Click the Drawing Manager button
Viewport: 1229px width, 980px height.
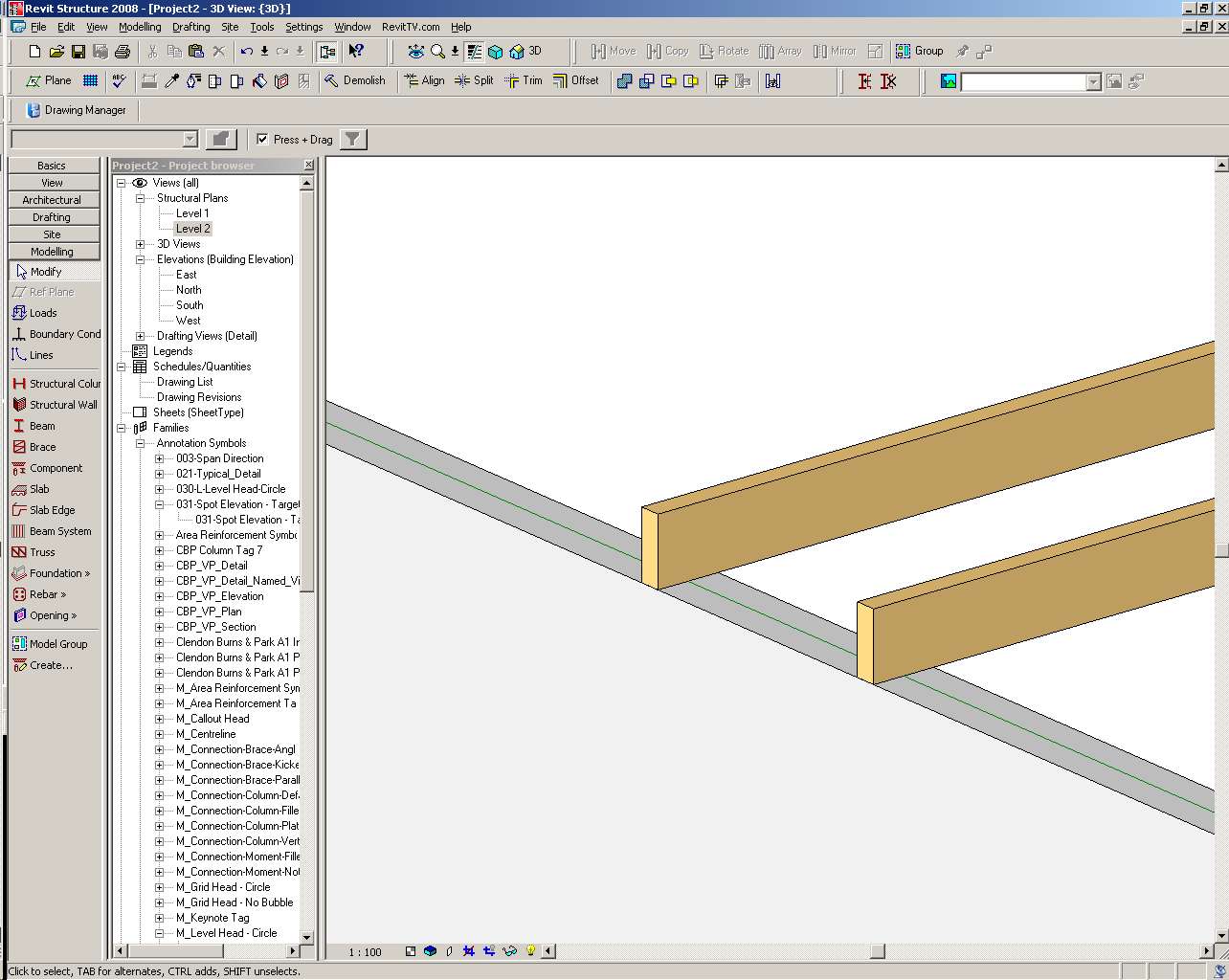(77, 110)
